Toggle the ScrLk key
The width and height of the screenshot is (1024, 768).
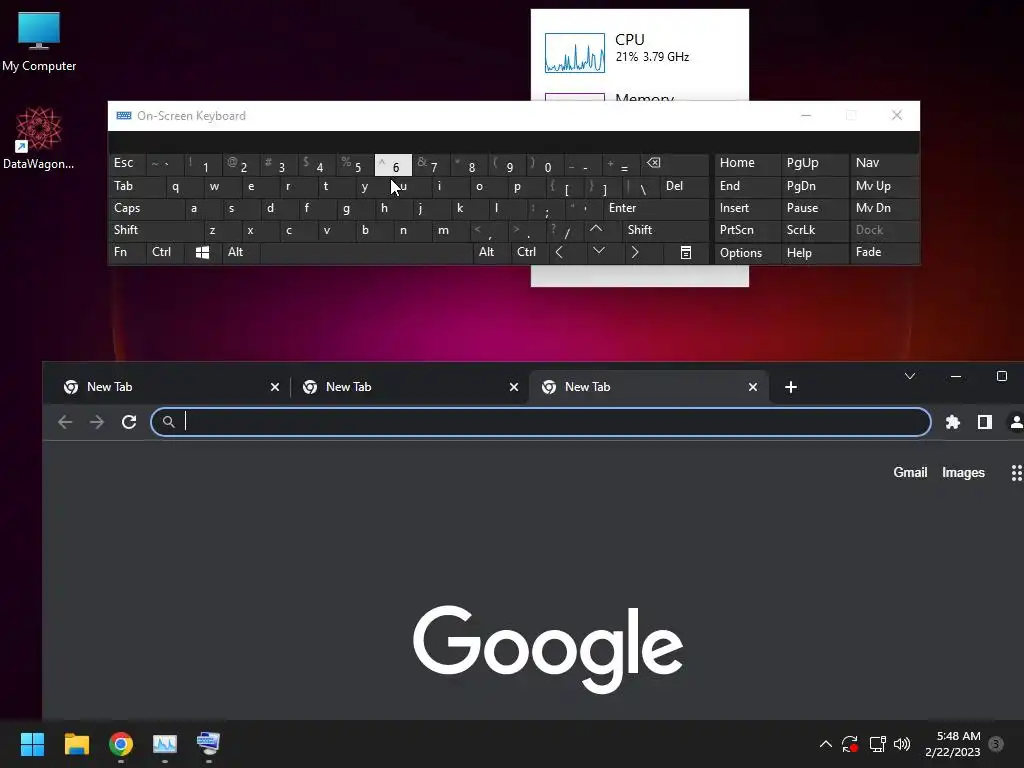tap(814, 230)
